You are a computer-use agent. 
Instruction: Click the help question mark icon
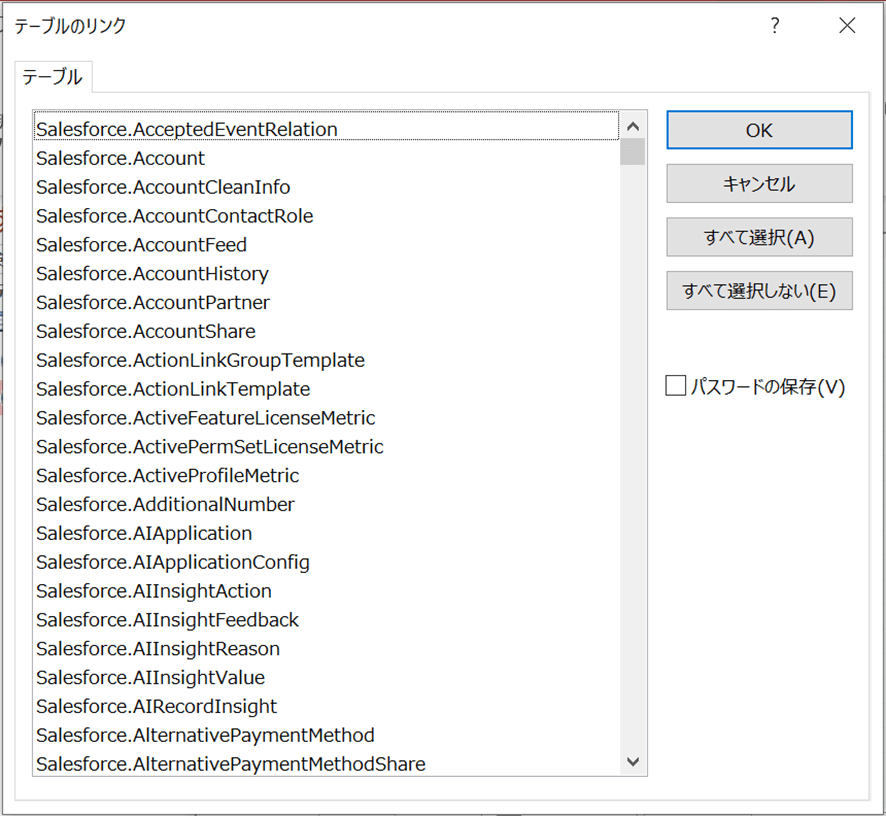tap(775, 25)
